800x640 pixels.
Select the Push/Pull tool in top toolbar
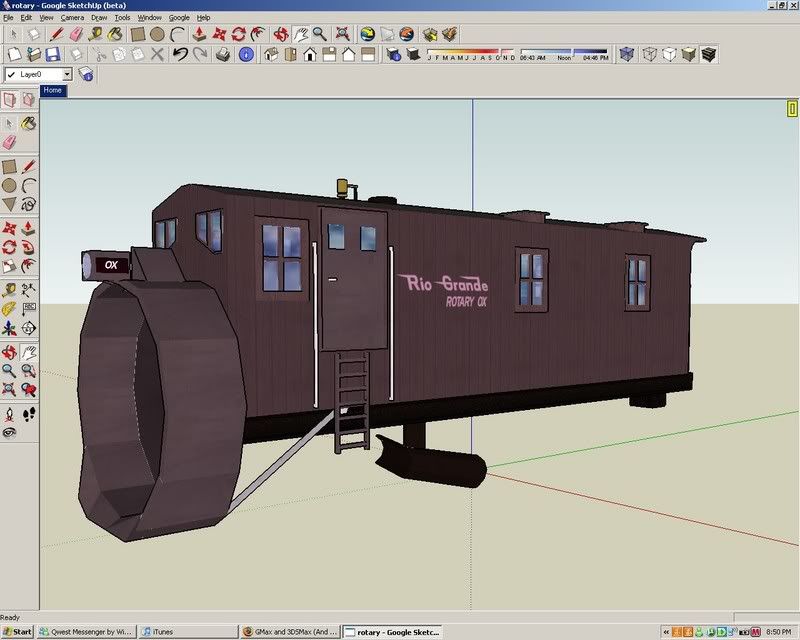[199, 35]
